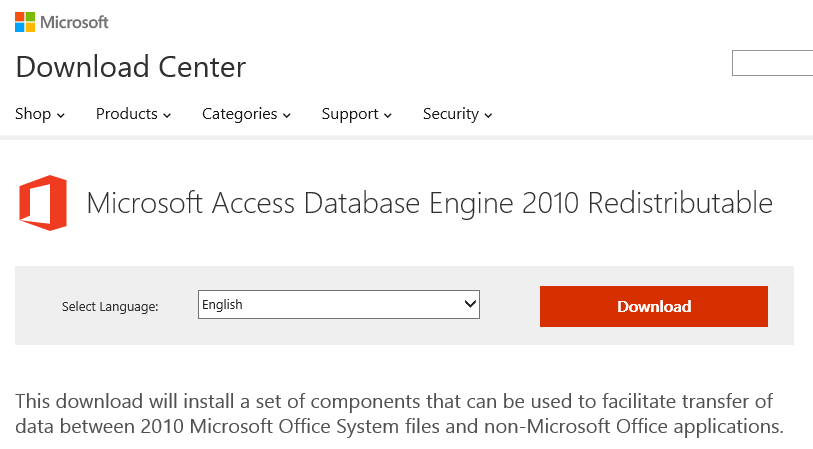Click the Microsoft wordmark text
This screenshot has height=449, width=813.
(74, 22)
